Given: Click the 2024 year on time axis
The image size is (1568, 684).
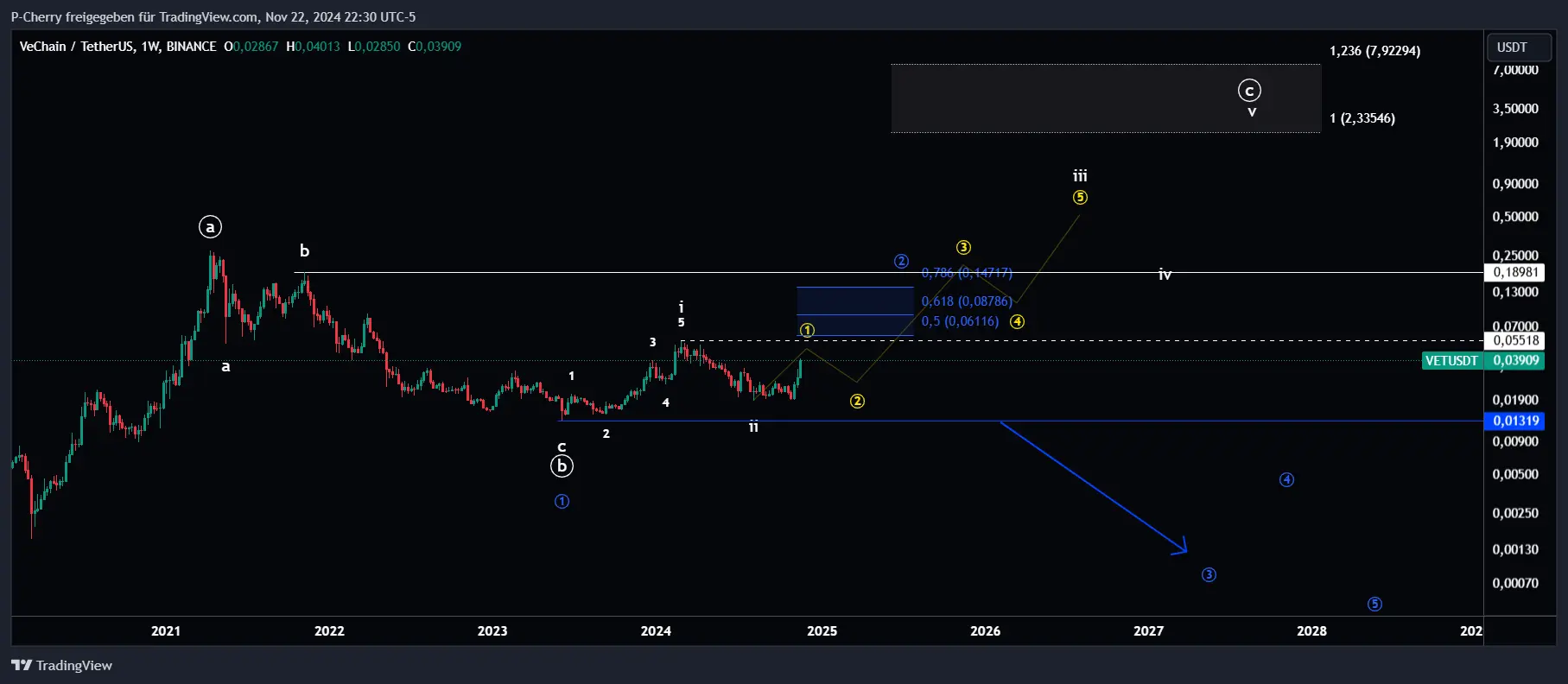Looking at the screenshot, I should tap(656, 630).
